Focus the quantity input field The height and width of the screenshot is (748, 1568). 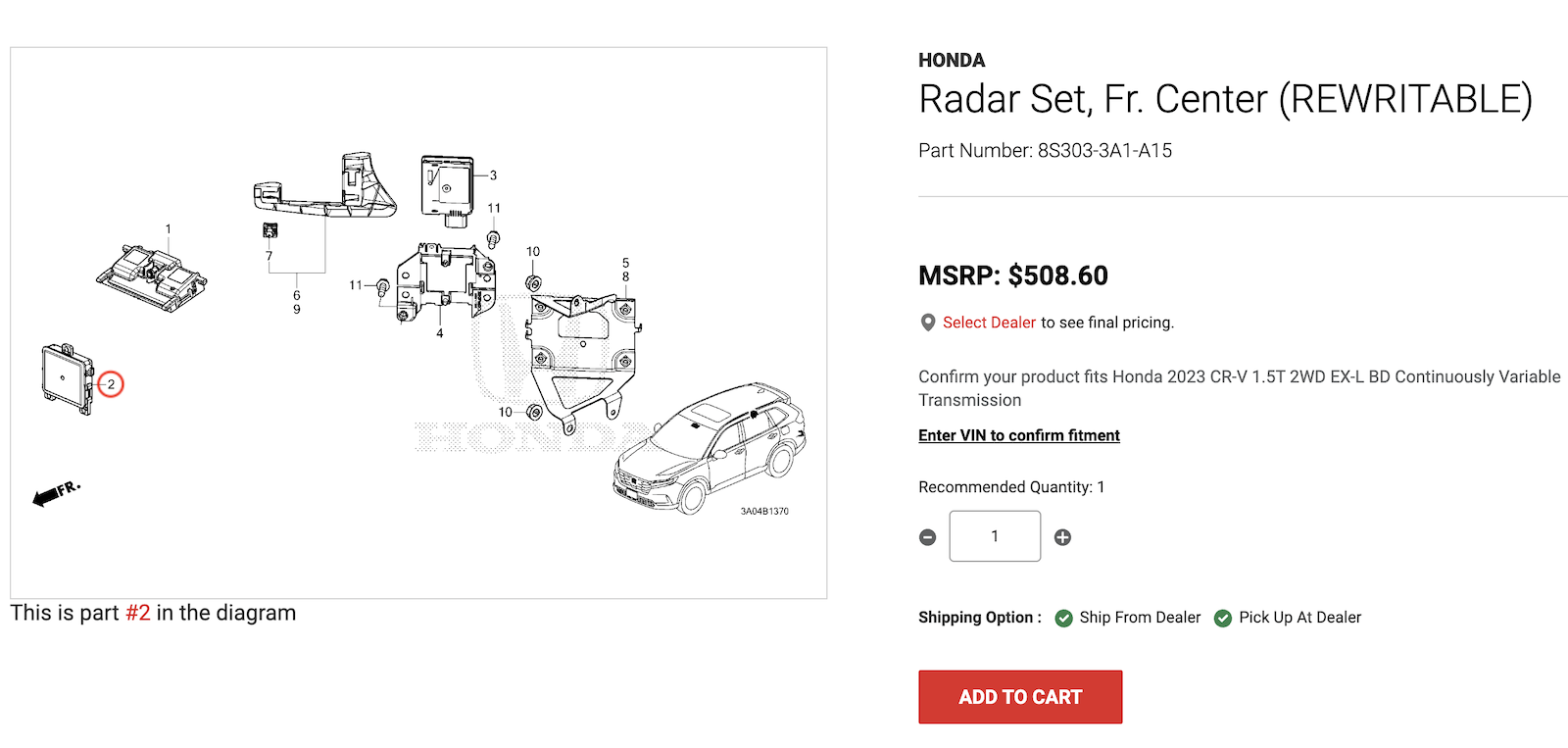click(x=995, y=536)
